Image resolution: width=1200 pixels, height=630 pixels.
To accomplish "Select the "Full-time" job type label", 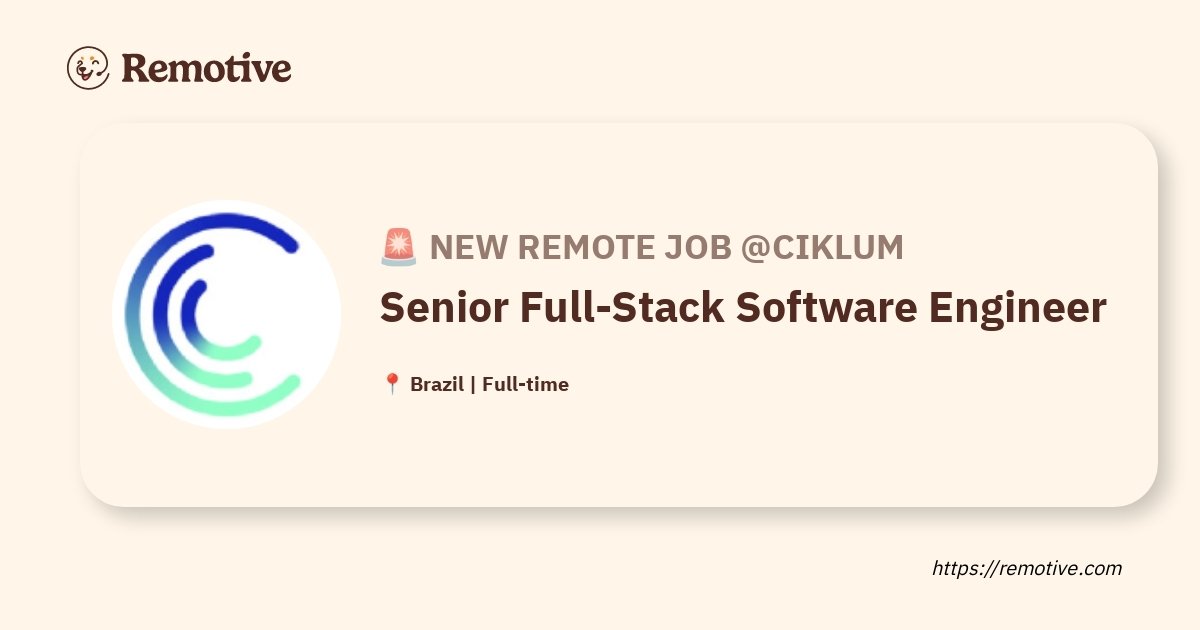I will (525, 384).
